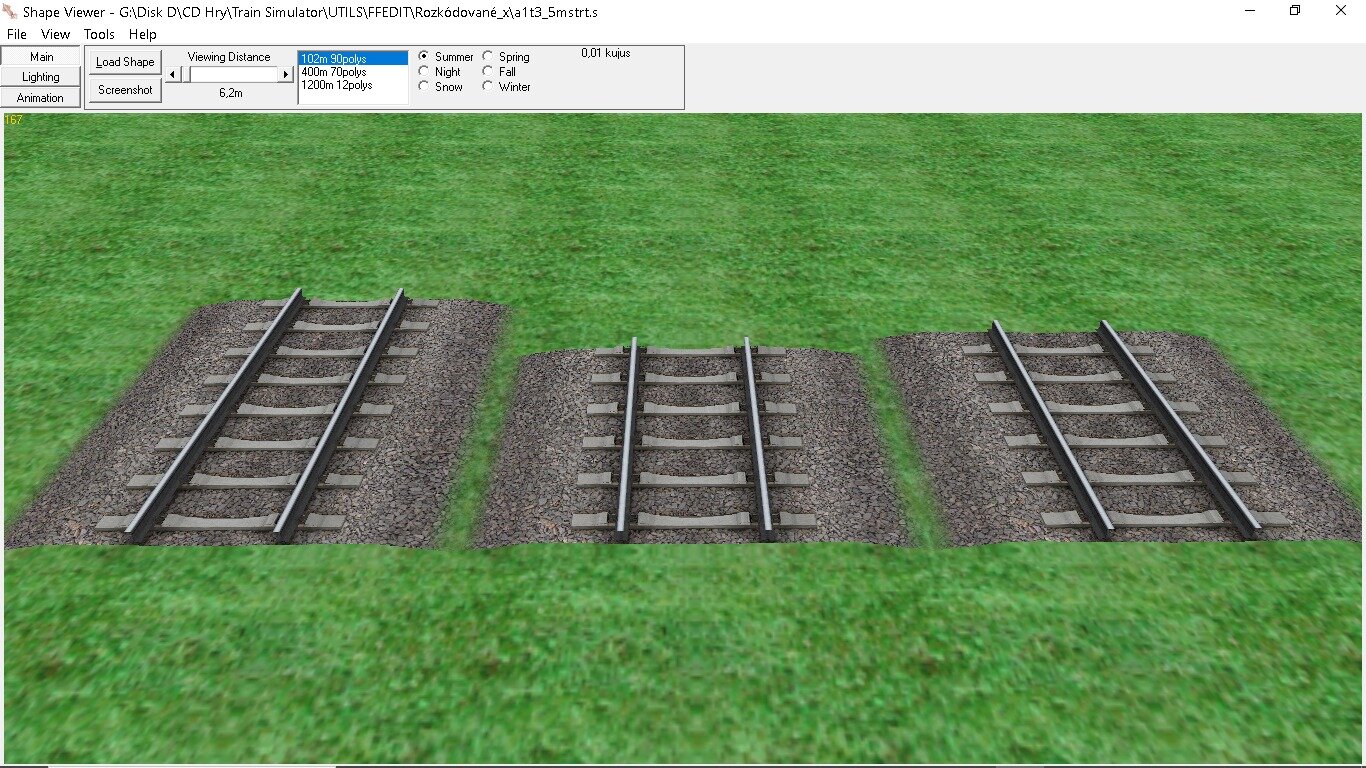Switch to the Animation panel
Screen dimensions: 1366x768
pos(41,98)
